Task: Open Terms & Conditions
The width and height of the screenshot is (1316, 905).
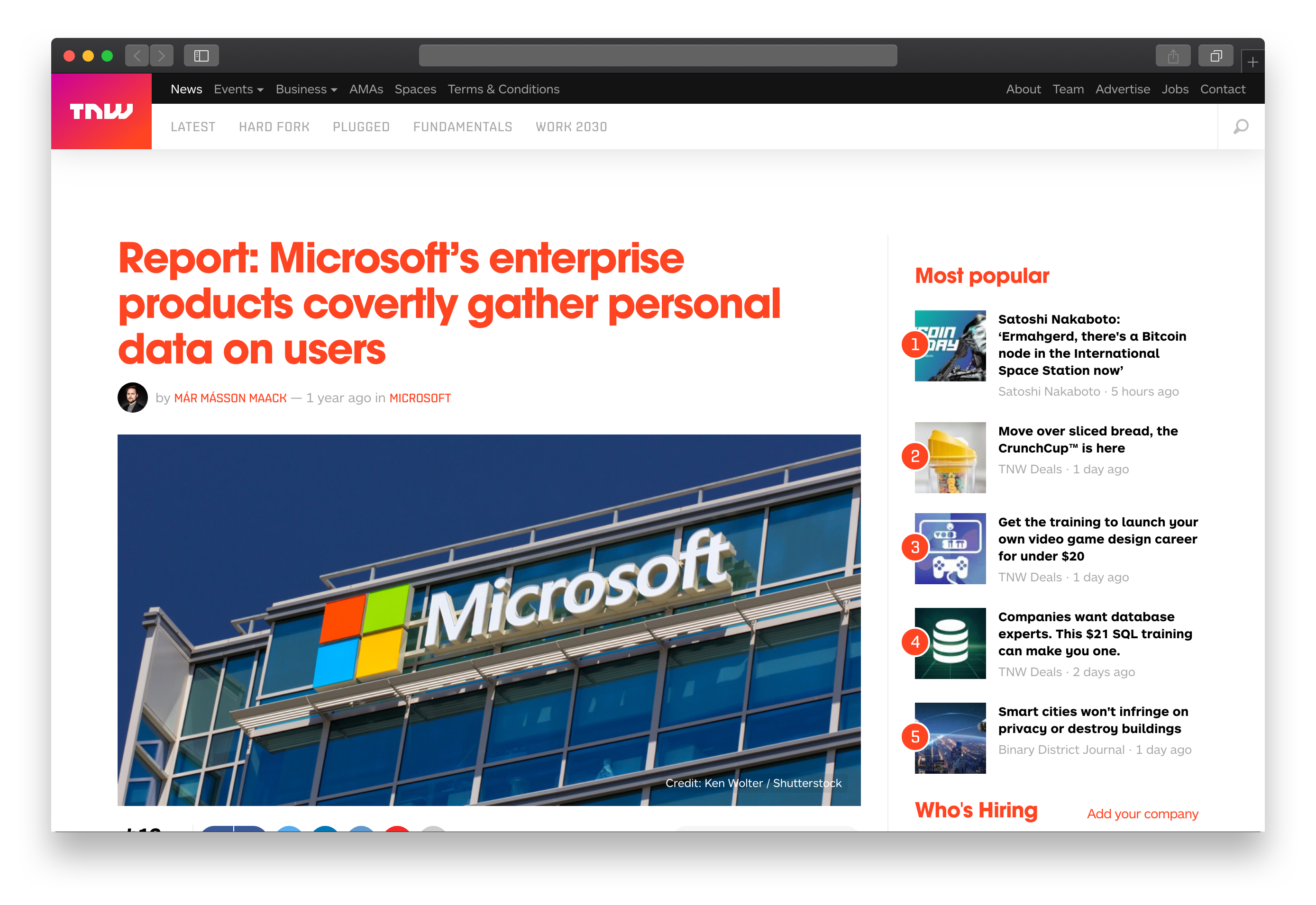Action: (503, 89)
